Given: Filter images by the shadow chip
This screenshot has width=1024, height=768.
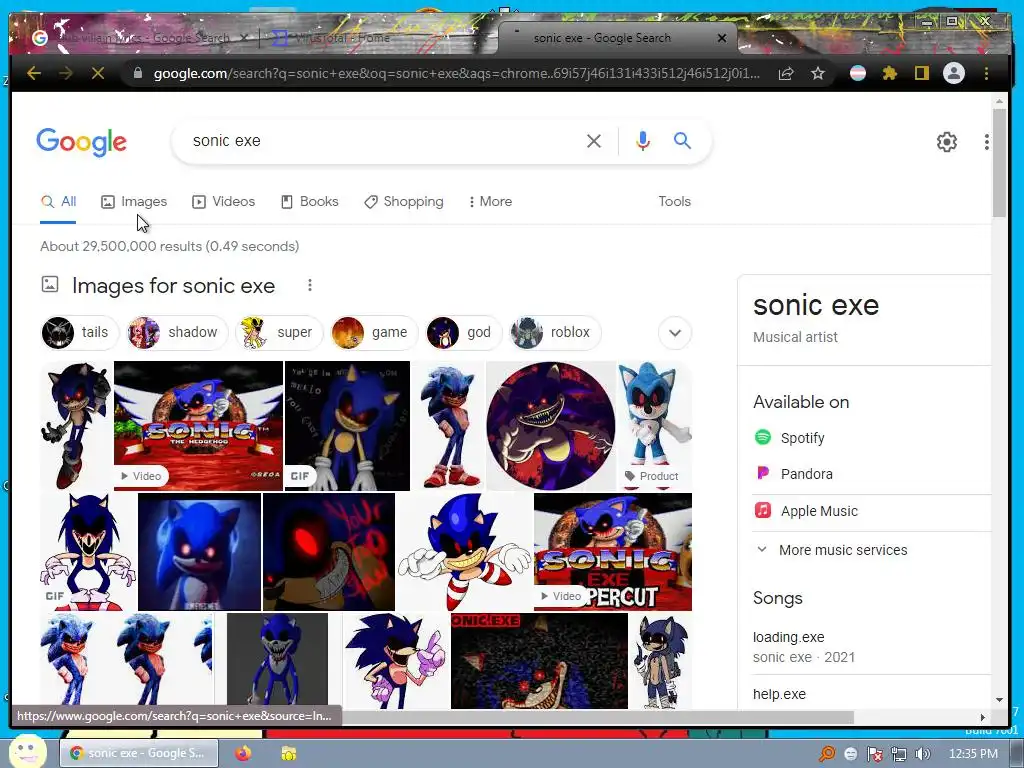Looking at the screenshot, I should [x=176, y=332].
